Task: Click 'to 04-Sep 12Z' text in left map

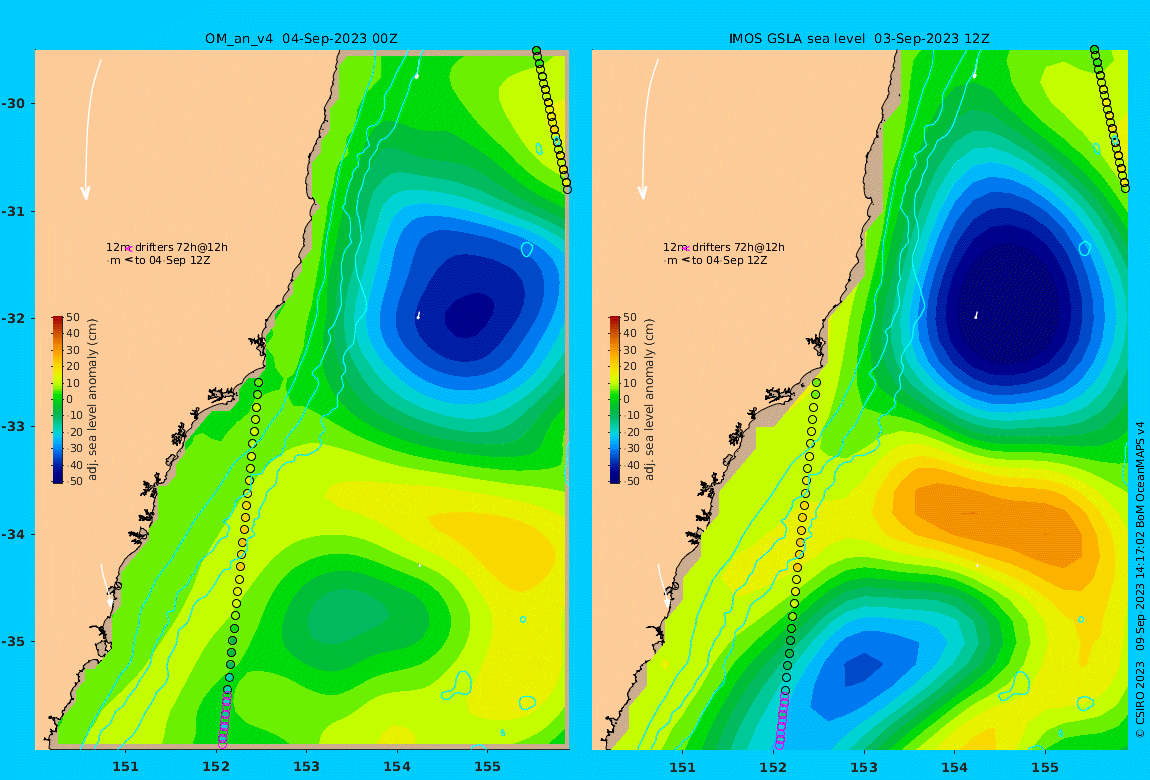Action: [172, 260]
